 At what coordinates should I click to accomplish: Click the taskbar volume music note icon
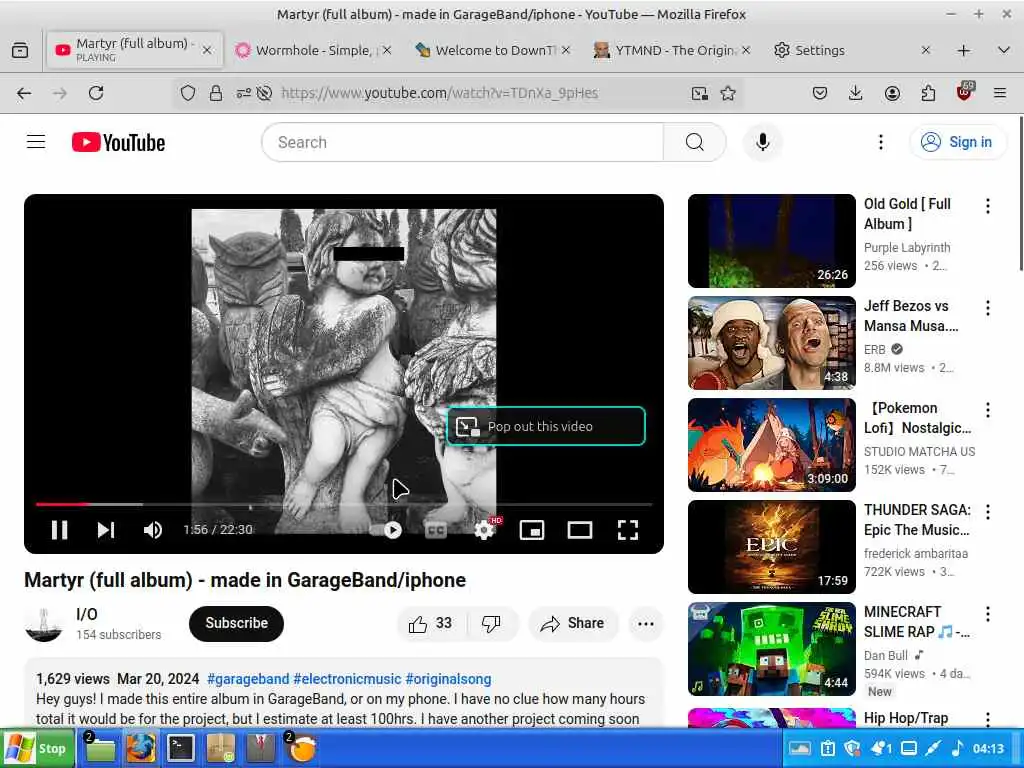(957, 748)
